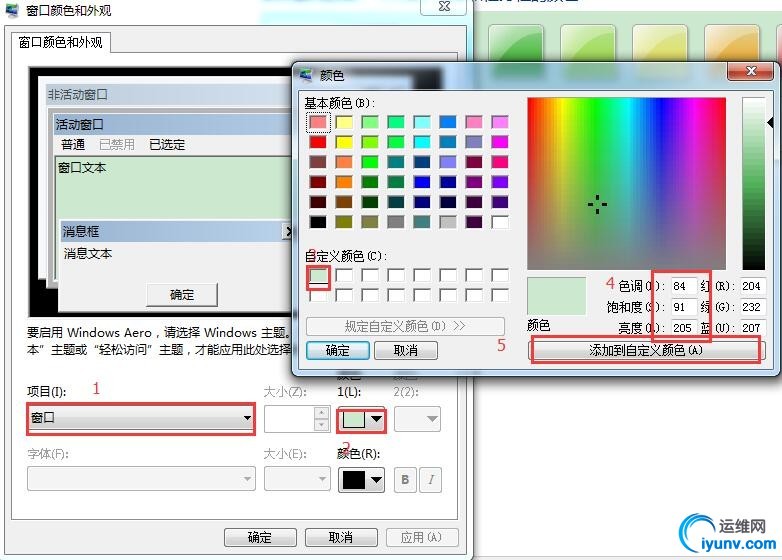Image resolution: width=782 pixels, height=560 pixels.
Task: Click 取消 in the 颜色 dialog
Action: pos(405,351)
